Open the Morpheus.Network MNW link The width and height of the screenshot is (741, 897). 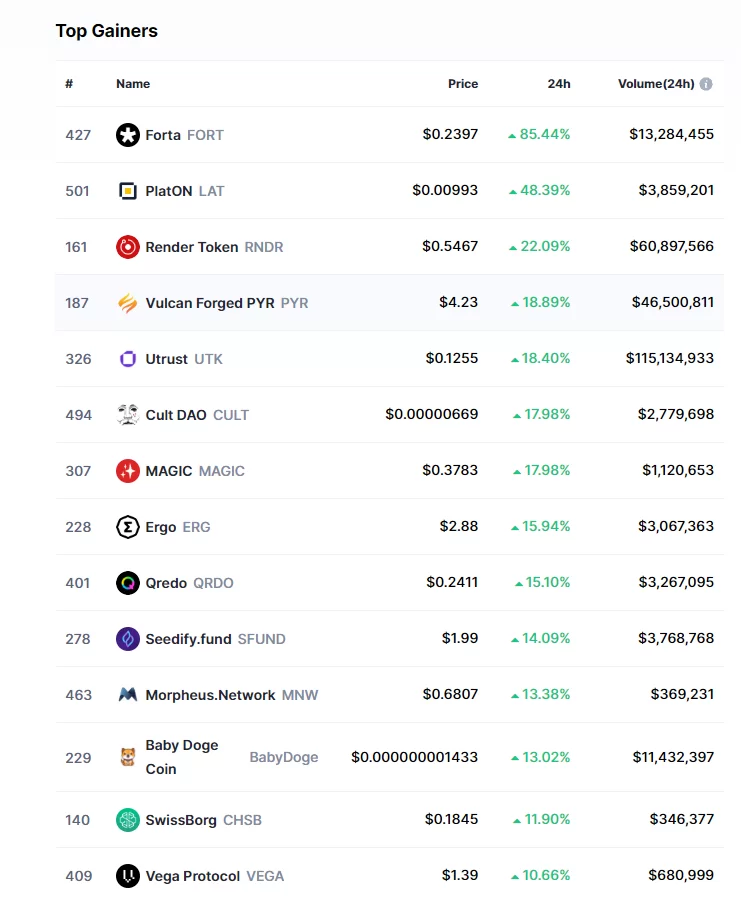[231, 695]
